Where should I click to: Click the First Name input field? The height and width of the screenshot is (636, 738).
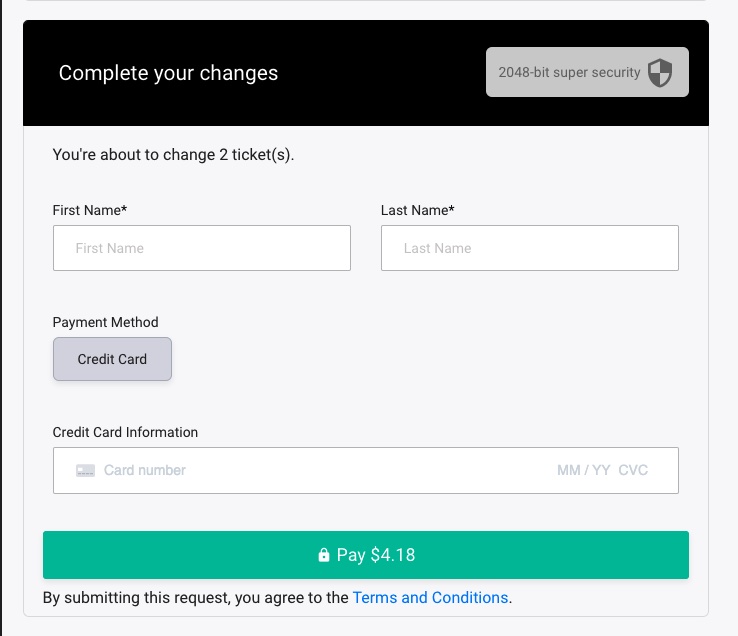point(202,248)
